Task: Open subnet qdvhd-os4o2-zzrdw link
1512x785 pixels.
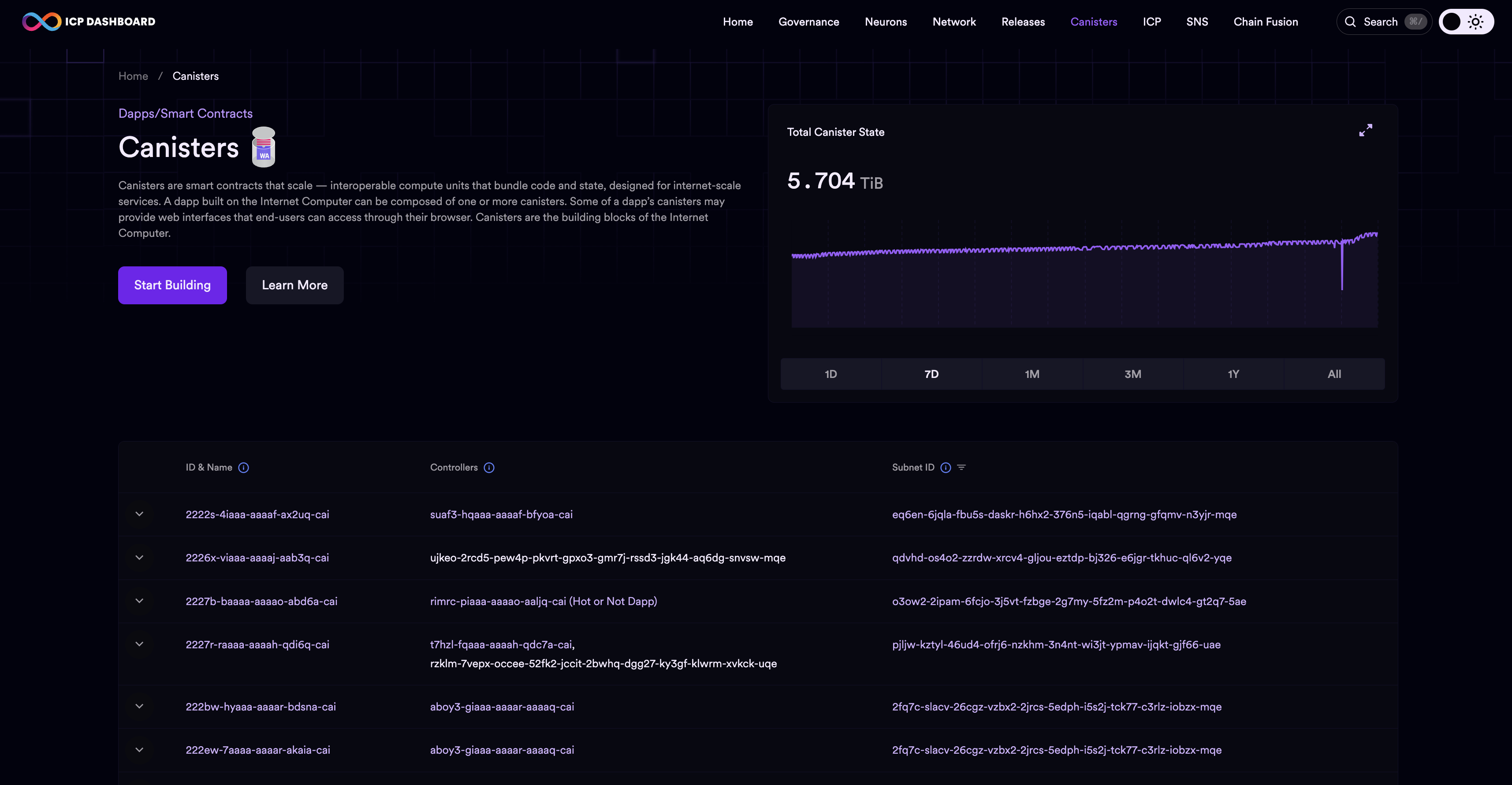Action: tap(1062, 558)
